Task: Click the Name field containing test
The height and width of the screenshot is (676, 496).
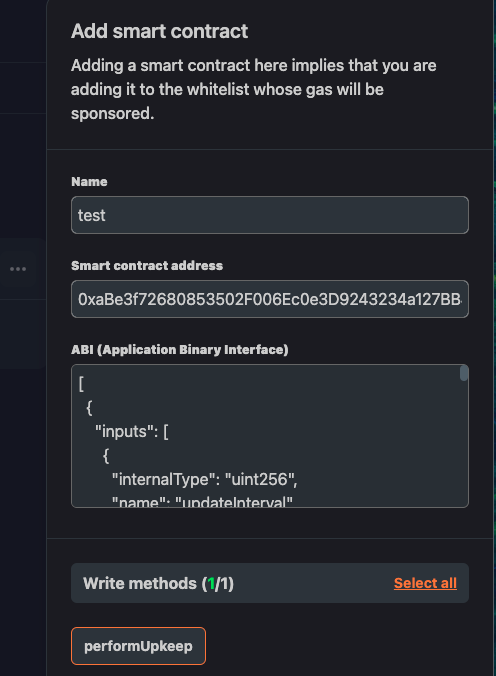Action: [x=270, y=215]
